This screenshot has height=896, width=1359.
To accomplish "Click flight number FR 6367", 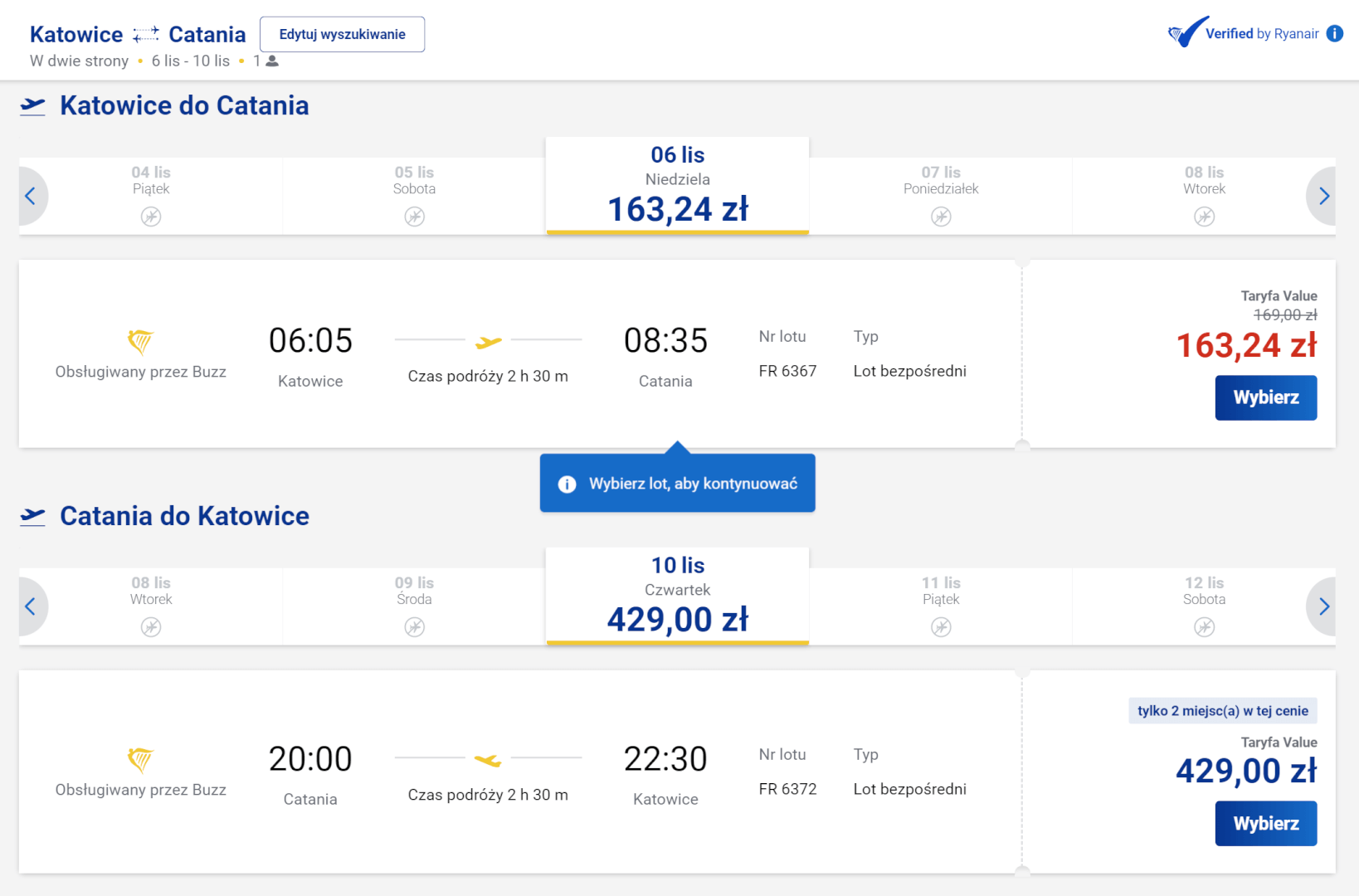I will 787,371.
